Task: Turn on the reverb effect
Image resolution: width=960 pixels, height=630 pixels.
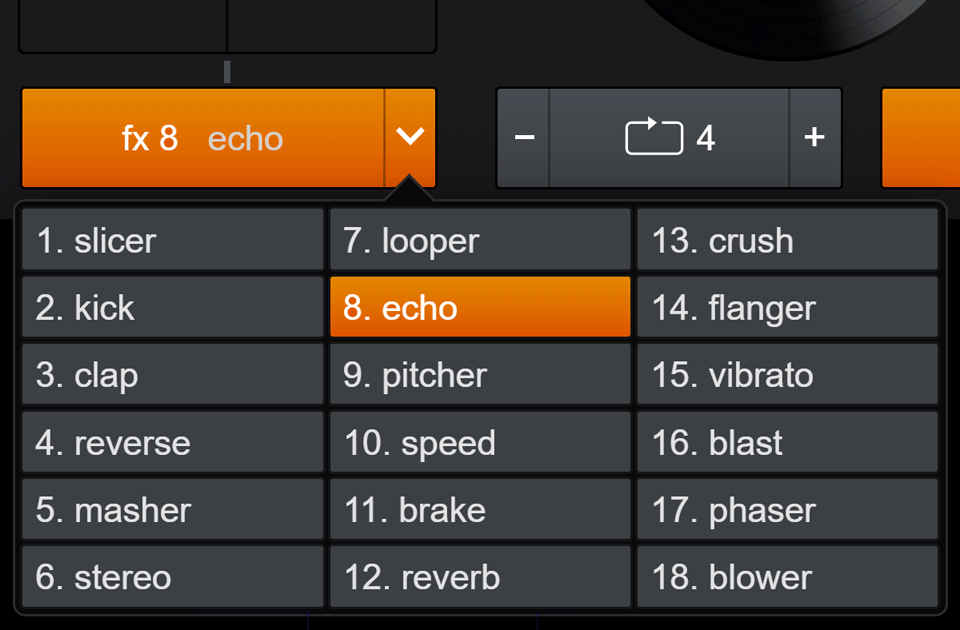Action: click(479, 575)
